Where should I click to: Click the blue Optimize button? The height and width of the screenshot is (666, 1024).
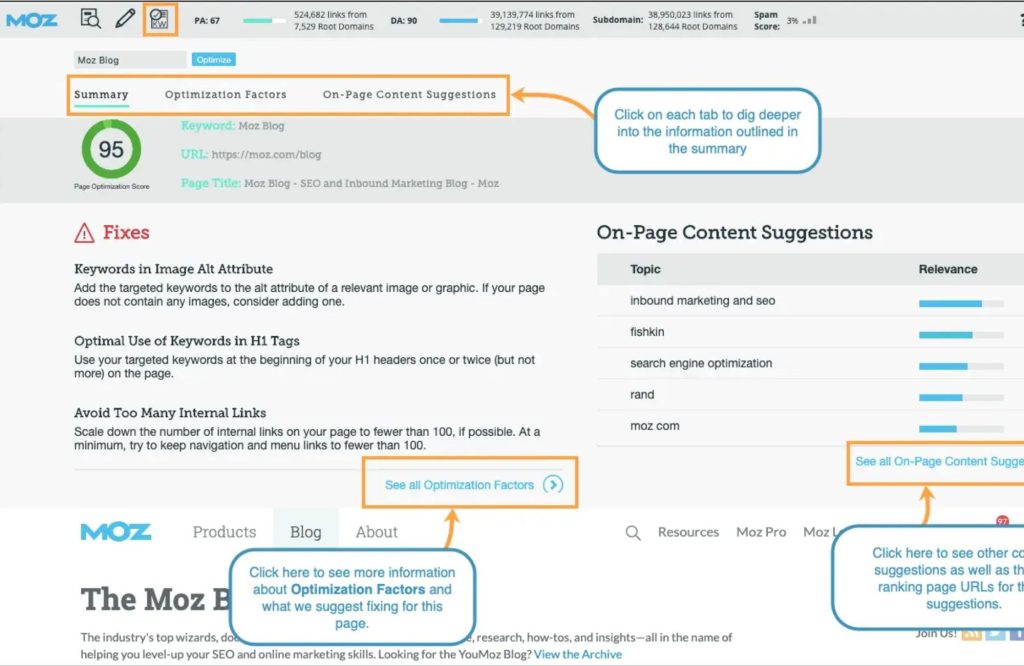coord(215,59)
